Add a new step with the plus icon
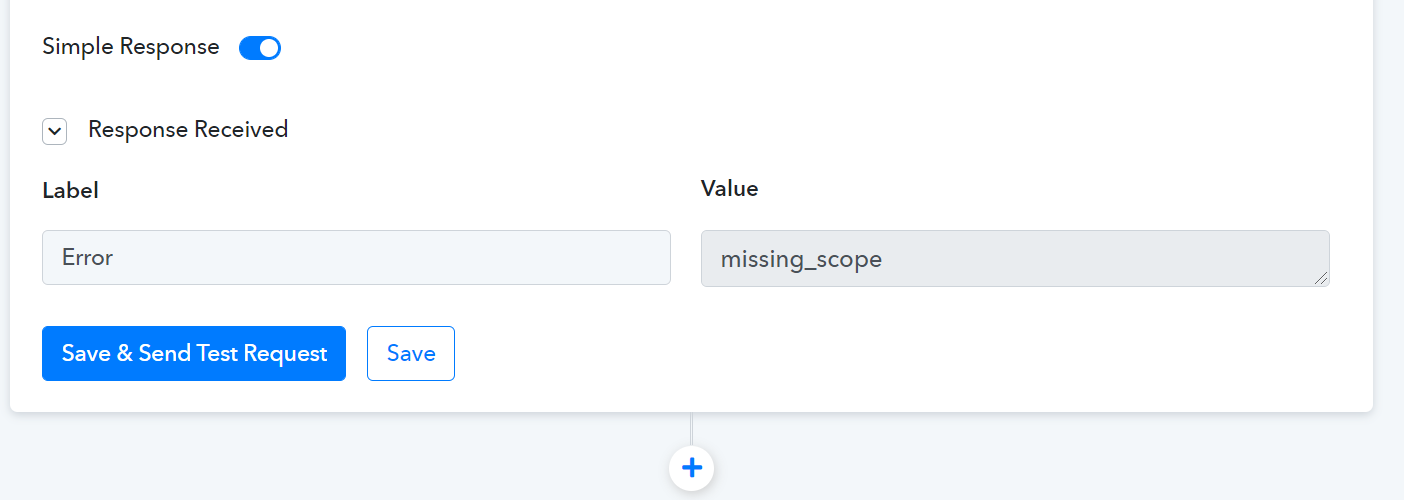 tap(691, 467)
